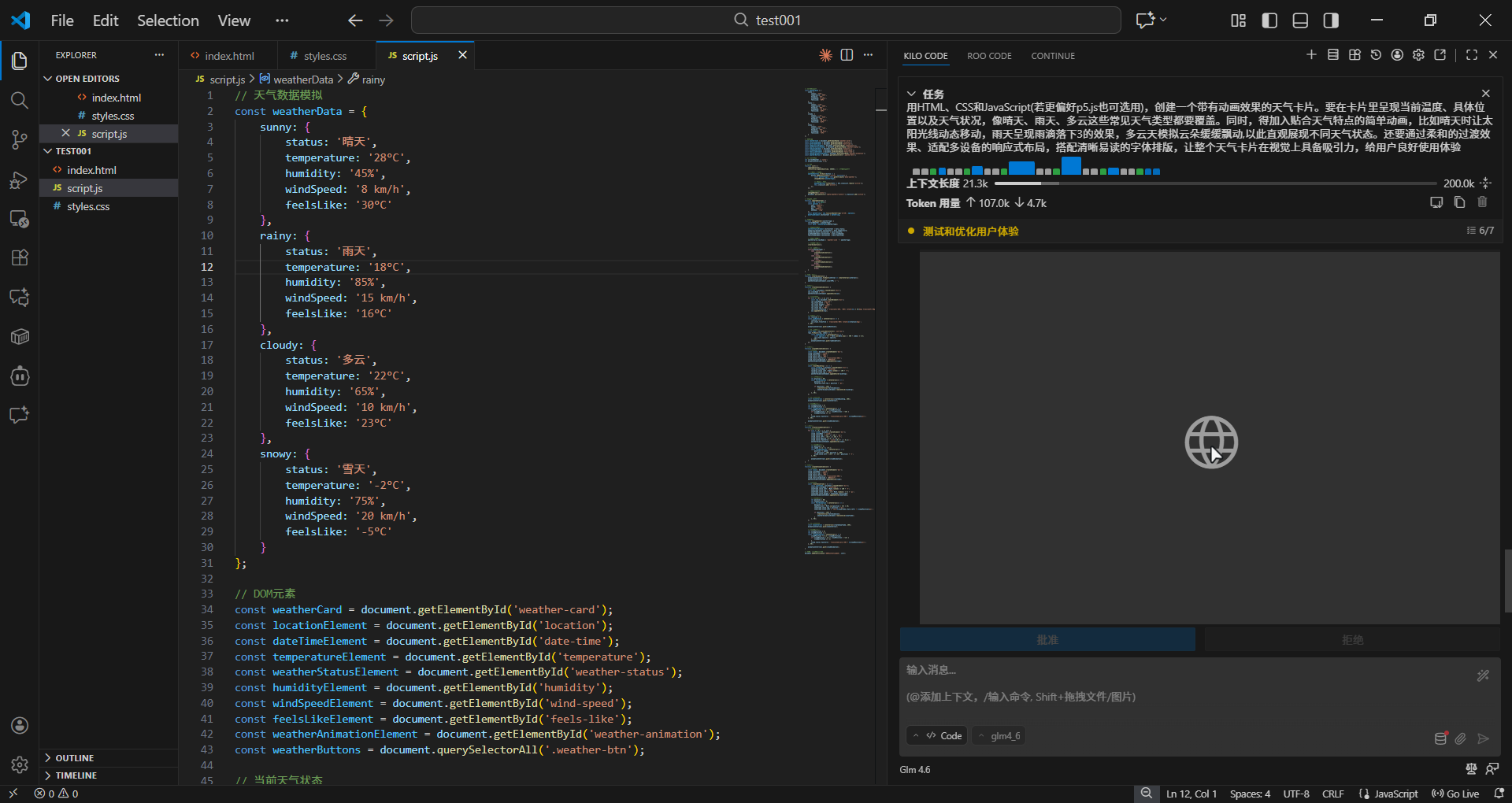This screenshot has height=803, width=1512.
Task: Open the Accounts menu in activity bar
Action: (x=20, y=725)
